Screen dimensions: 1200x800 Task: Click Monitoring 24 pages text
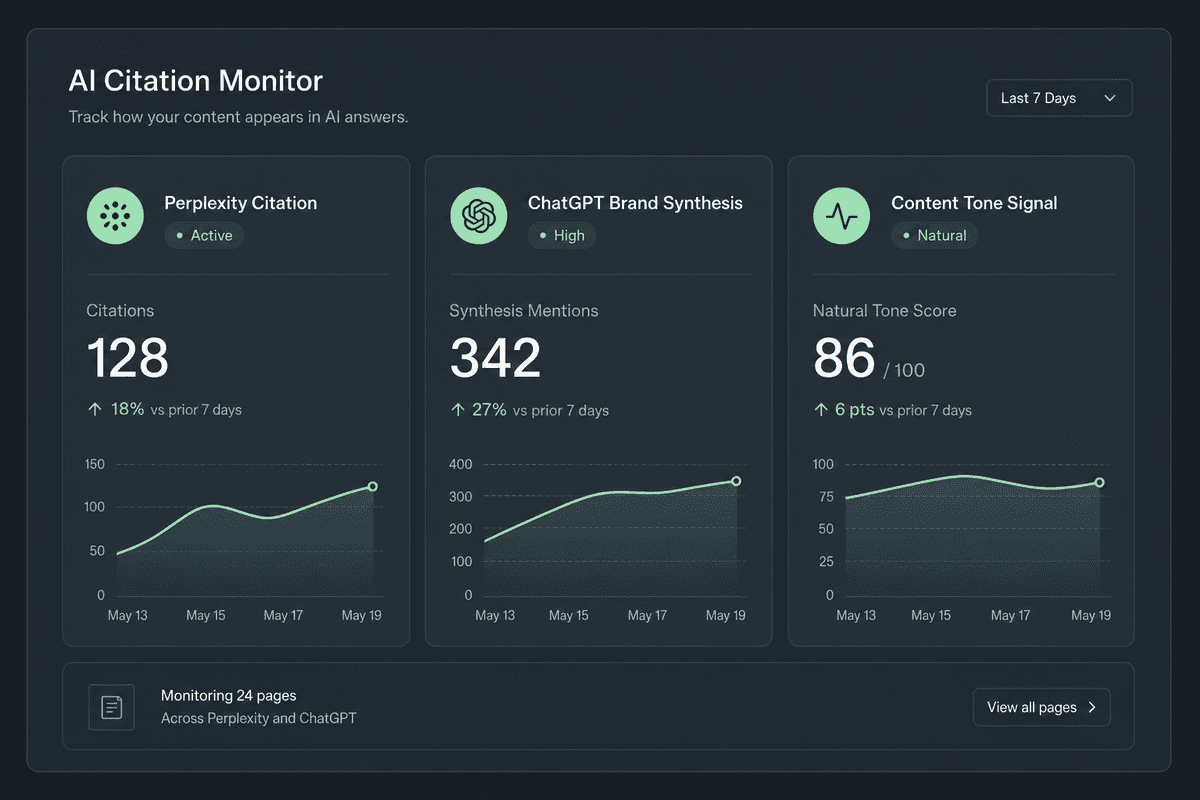229,695
